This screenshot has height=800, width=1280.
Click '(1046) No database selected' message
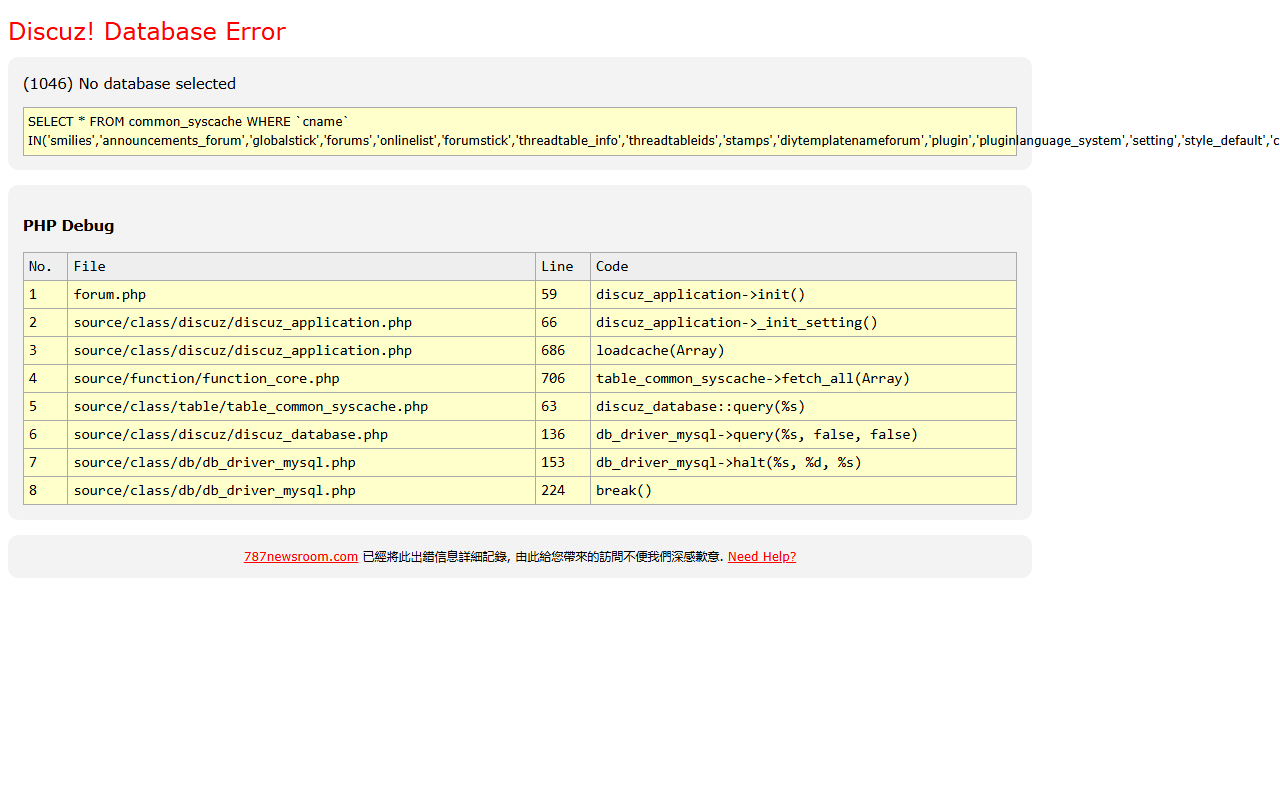click(x=130, y=84)
